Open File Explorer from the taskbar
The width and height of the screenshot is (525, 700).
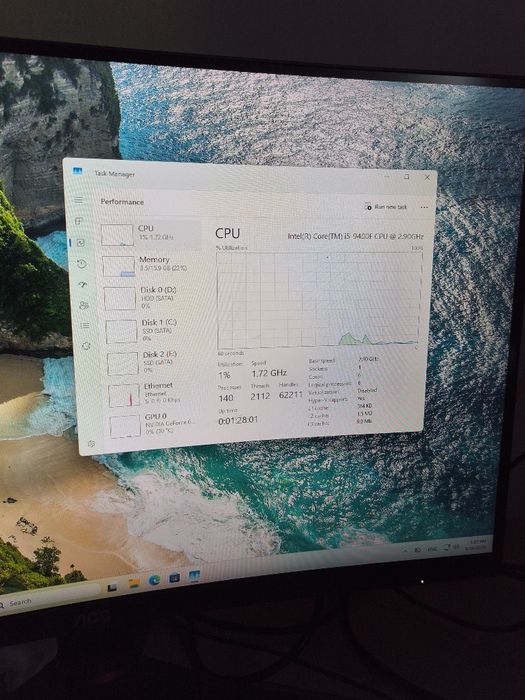(x=133, y=583)
